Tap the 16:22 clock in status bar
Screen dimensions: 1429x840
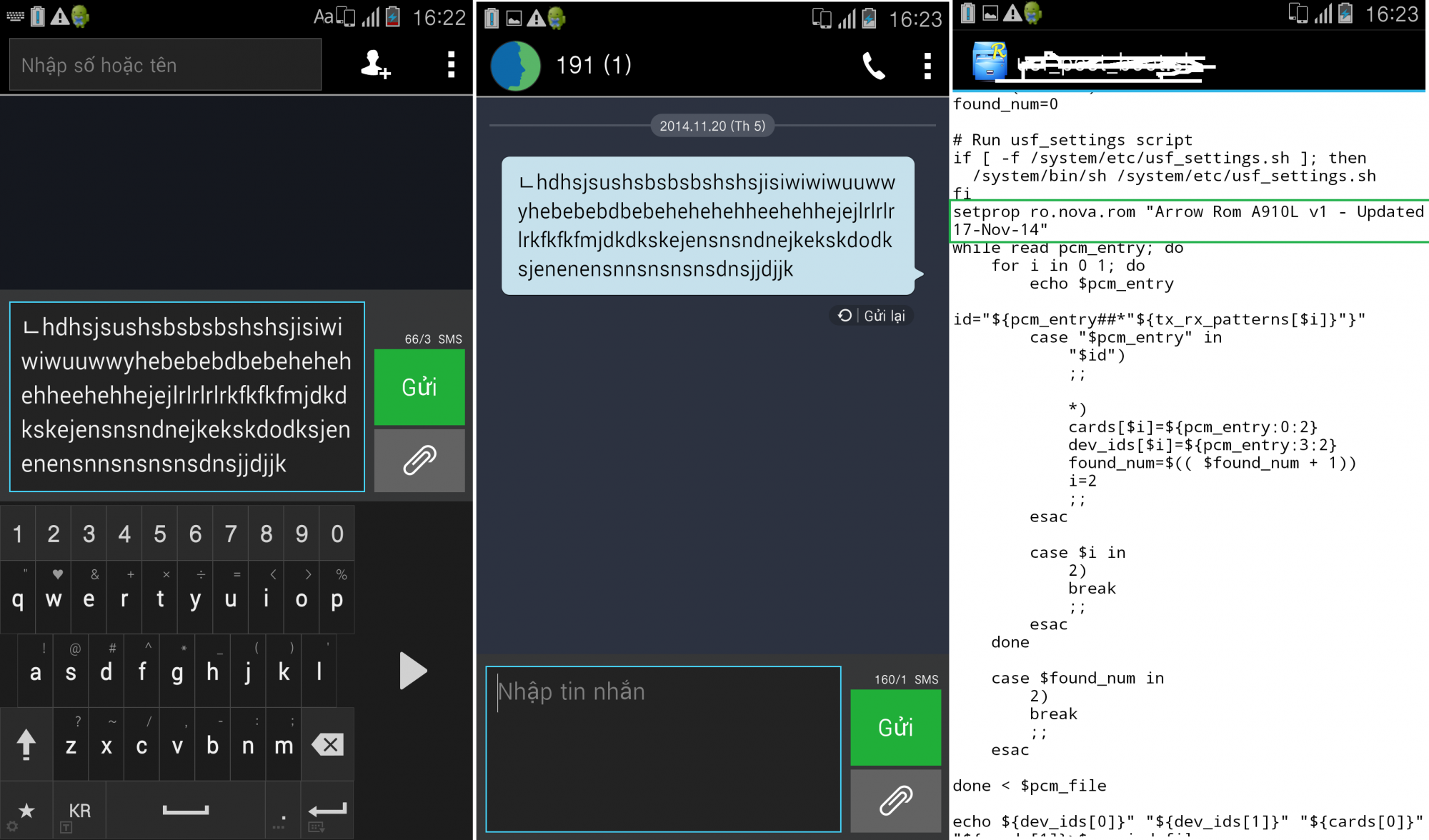[439, 17]
